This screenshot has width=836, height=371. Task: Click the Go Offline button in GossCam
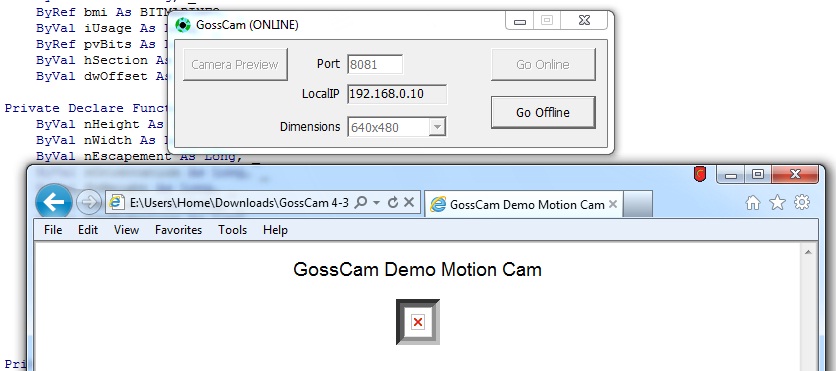[543, 112]
